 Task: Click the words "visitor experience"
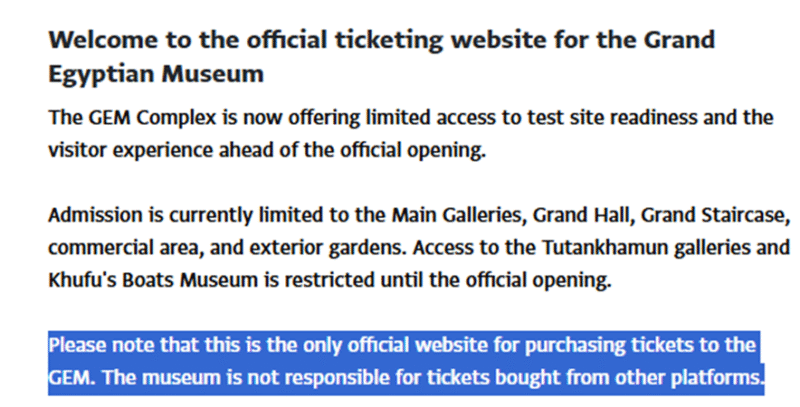[131, 151]
